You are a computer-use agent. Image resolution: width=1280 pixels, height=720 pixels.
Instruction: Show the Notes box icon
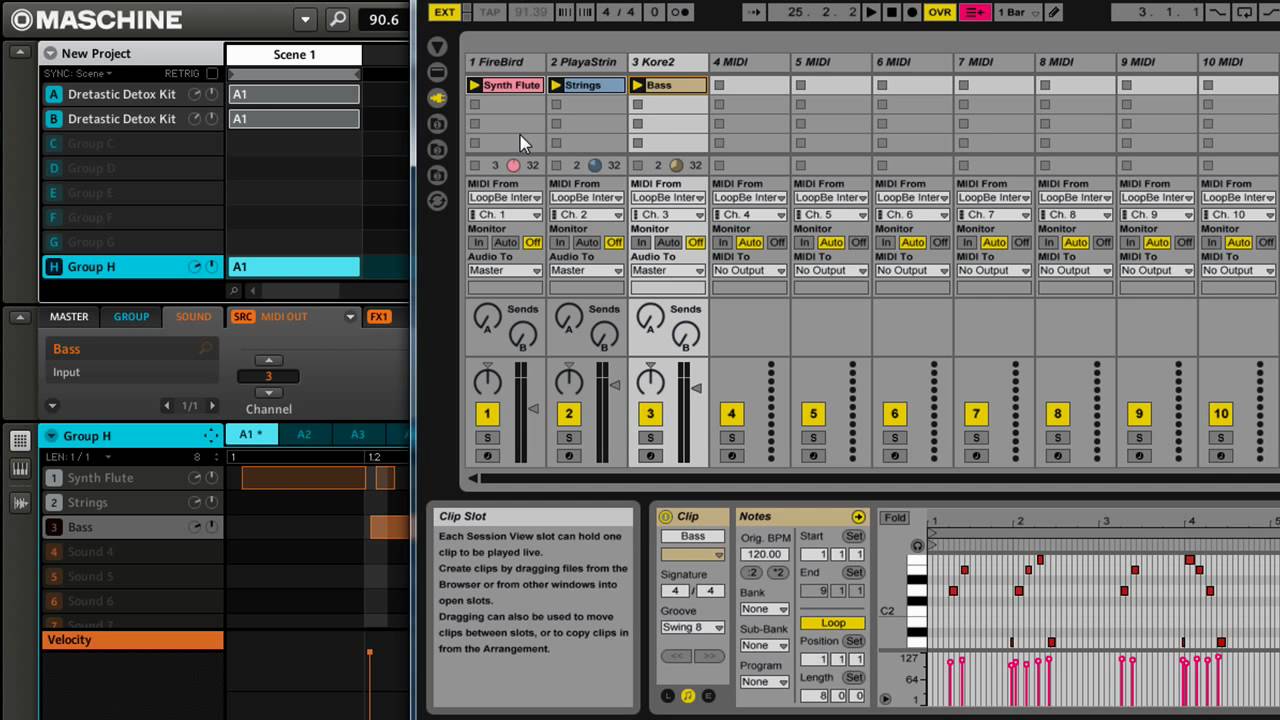[688, 696]
